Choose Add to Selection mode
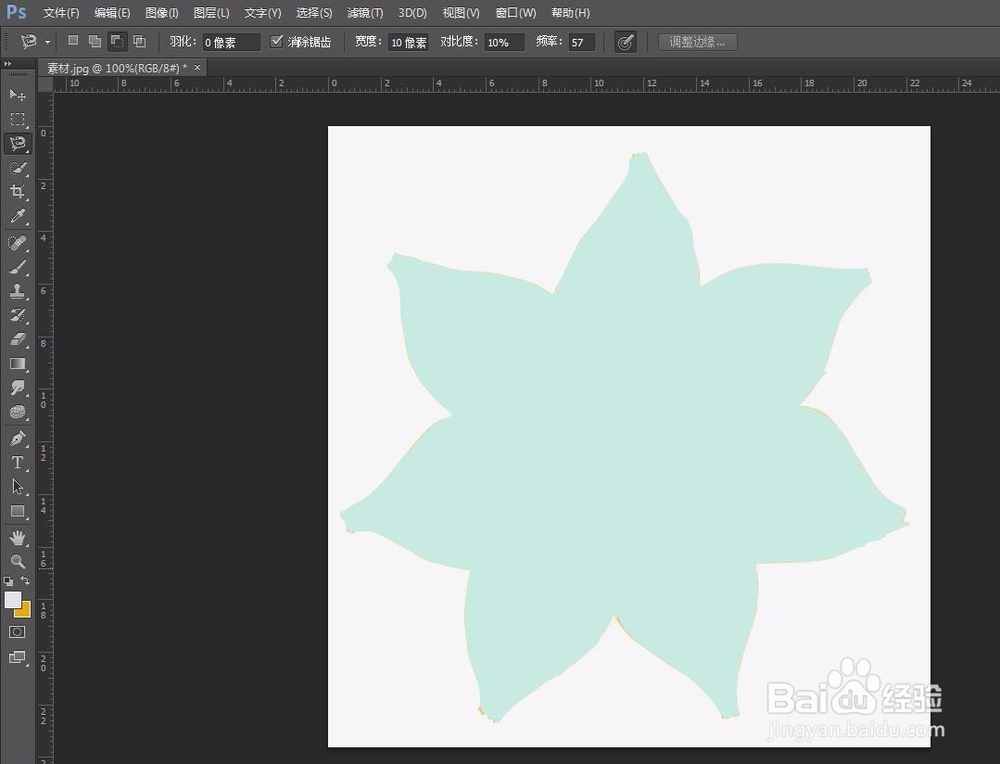The height and width of the screenshot is (764, 1000). coord(94,41)
